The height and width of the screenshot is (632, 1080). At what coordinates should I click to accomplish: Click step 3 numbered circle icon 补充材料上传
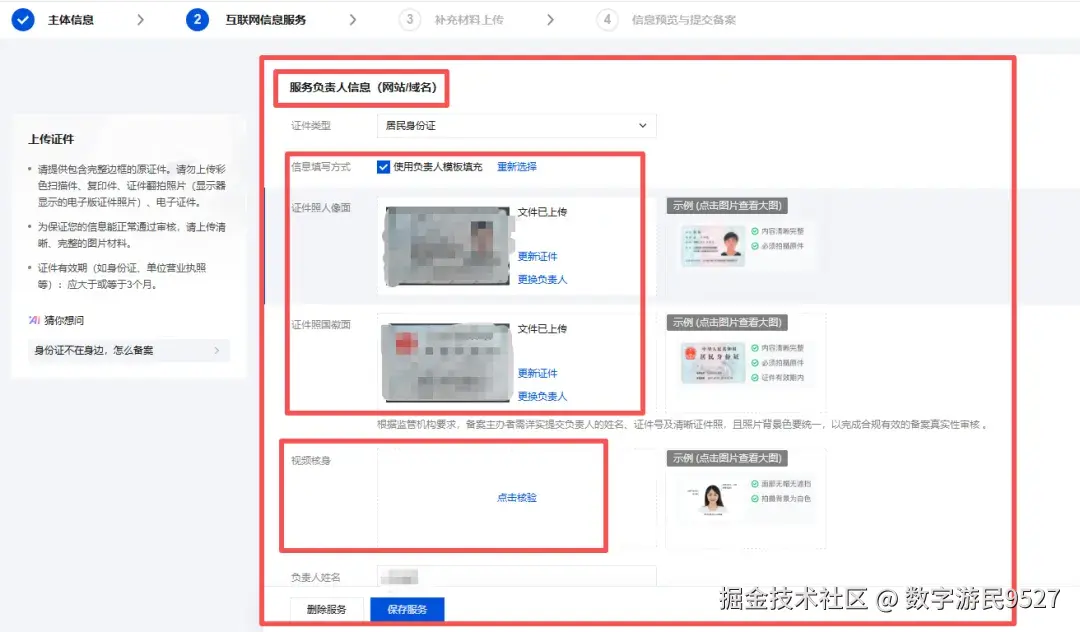tap(410, 19)
